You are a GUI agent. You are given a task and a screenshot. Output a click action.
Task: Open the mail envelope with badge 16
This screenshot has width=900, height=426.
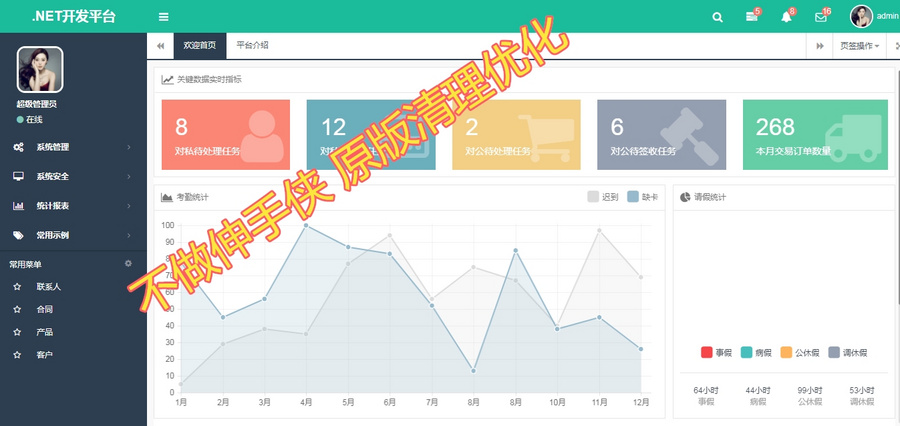click(x=821, y=17)
